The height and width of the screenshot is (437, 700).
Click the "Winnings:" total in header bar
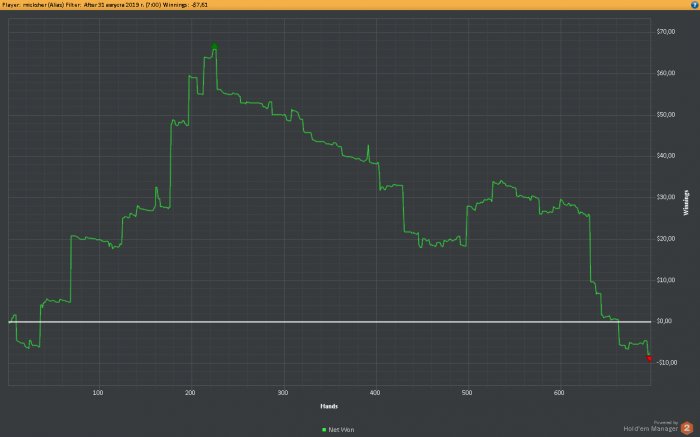click(x=185, y=5)
